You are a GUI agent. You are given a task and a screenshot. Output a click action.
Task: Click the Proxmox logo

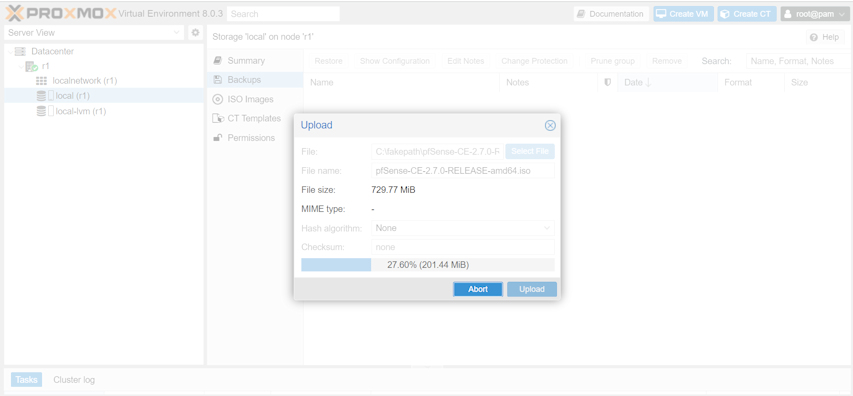click(61, 13)
